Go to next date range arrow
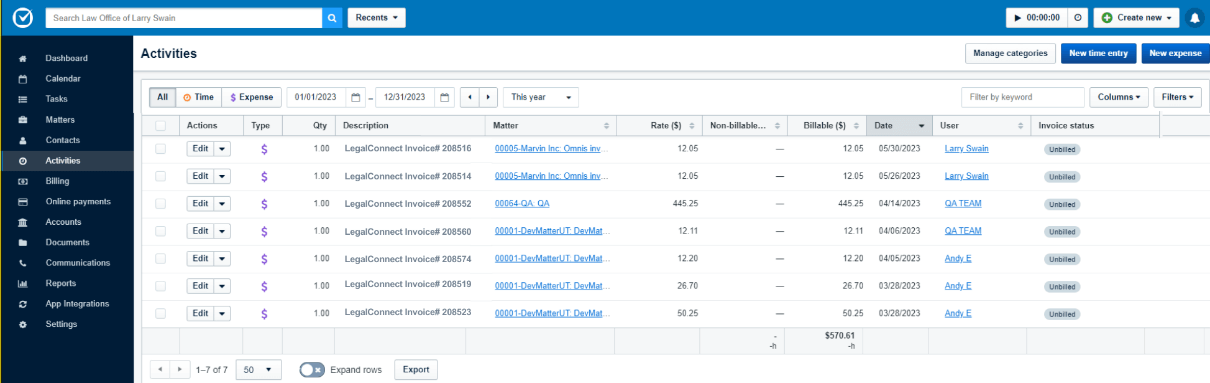The image size is (1210, 383). (x=488, y=97)
